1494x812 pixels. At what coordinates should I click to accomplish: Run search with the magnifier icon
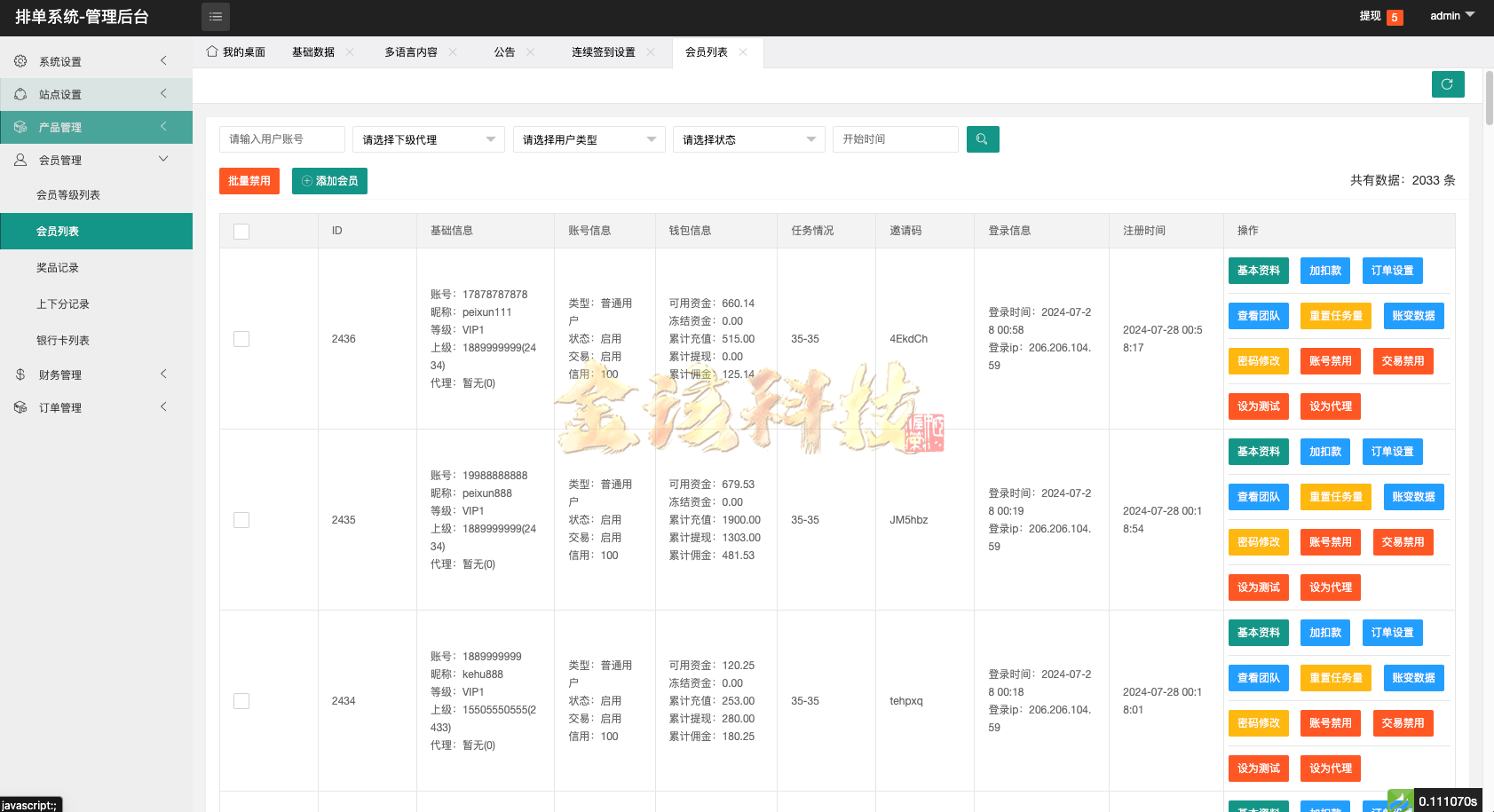(x=983, y=138)
